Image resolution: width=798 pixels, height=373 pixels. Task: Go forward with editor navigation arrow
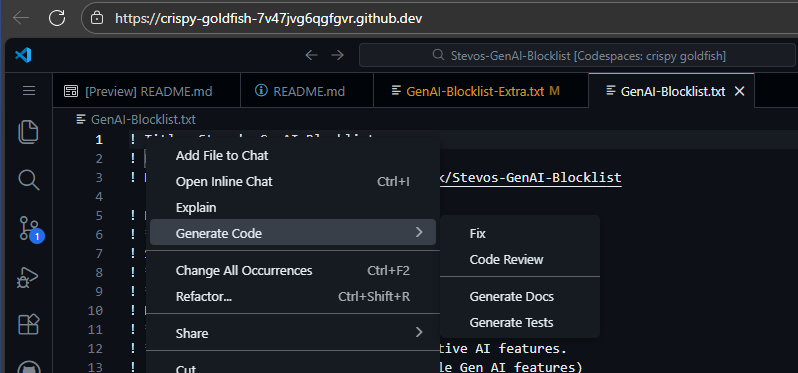pyautogui.click(x=337, y=55)
